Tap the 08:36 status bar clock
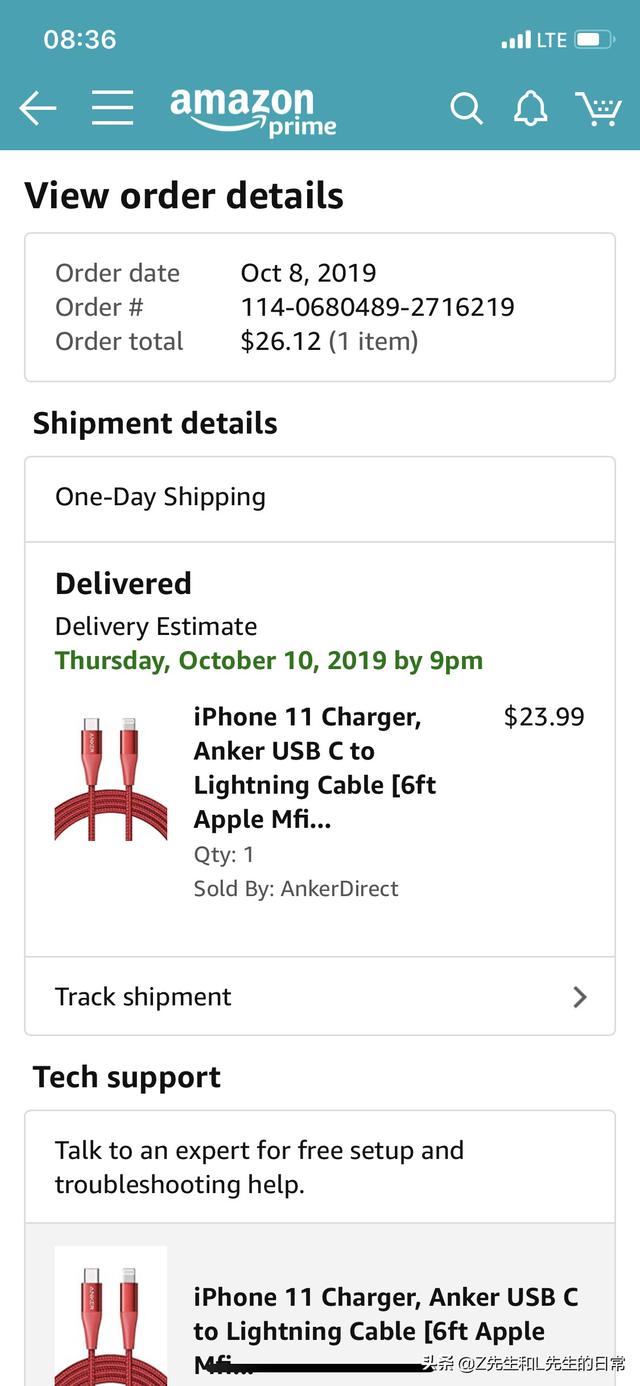Viewport: 640px width, 1386px height. [80, 40]
